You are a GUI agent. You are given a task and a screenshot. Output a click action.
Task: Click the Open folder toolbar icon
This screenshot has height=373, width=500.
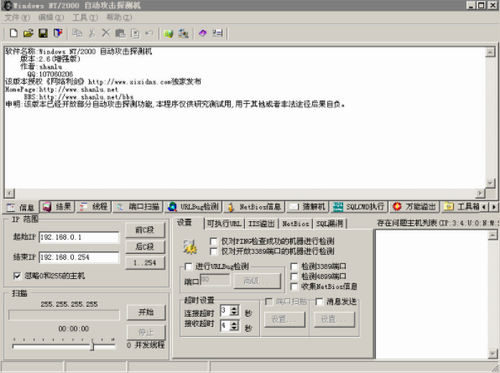click(x=28, y=33)
